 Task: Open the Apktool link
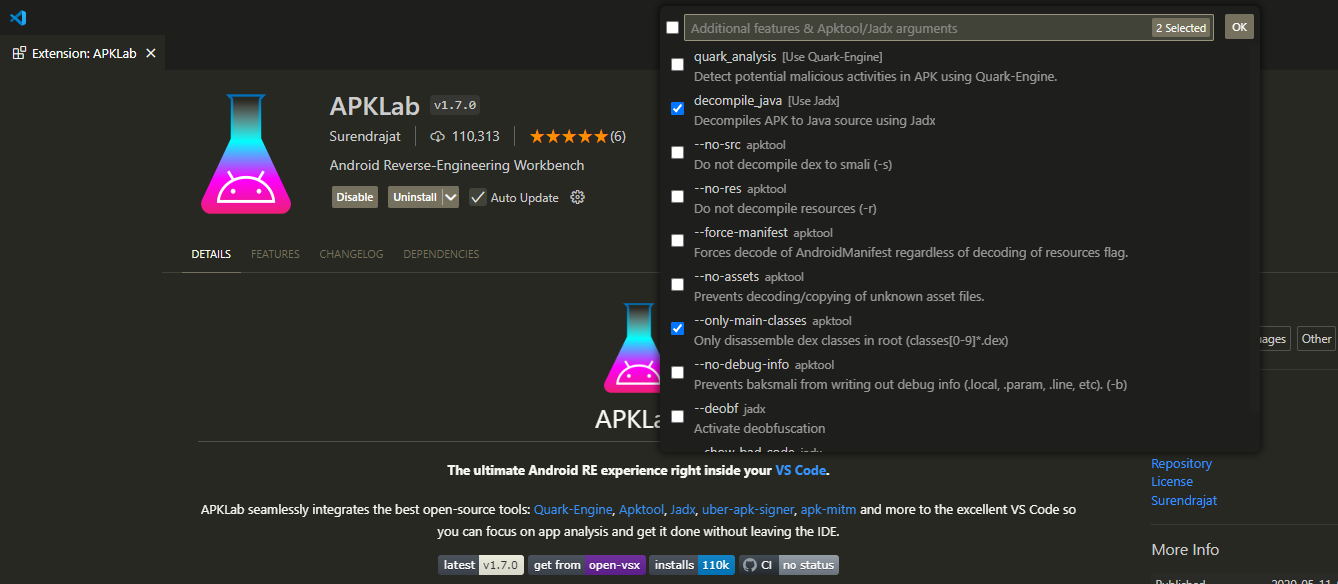click(x=641, y=509)
